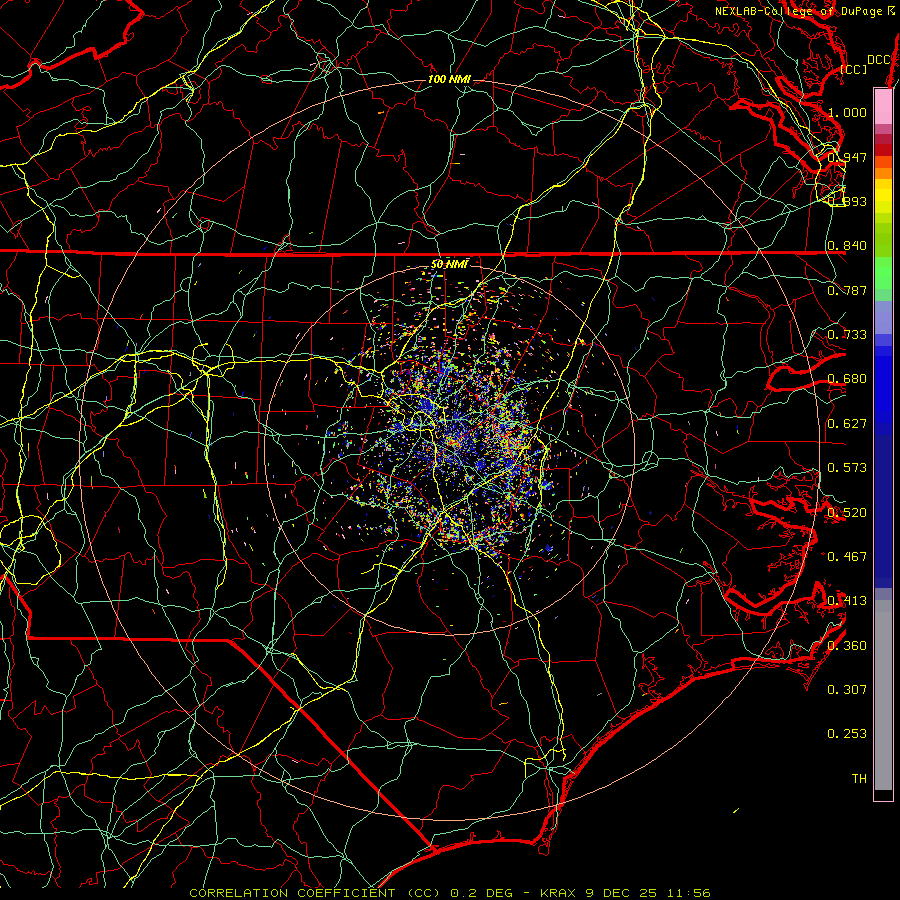
Task: Click the 0.787 legend value
Action: pyautogui.click(x=847, y=290)
